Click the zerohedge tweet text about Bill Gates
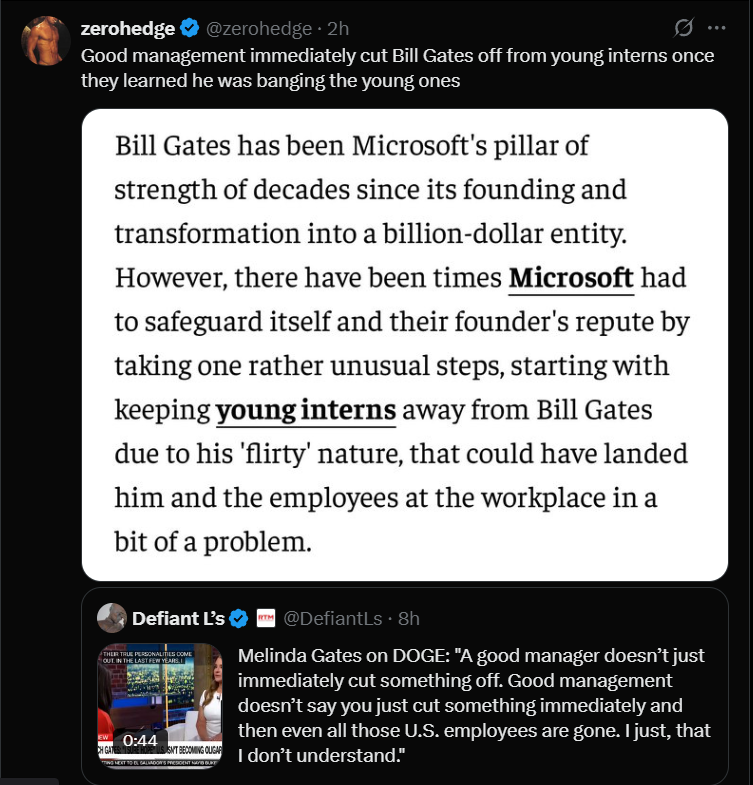Image resolution: width=753 pixels, height=785 pixels. (397, 68)
